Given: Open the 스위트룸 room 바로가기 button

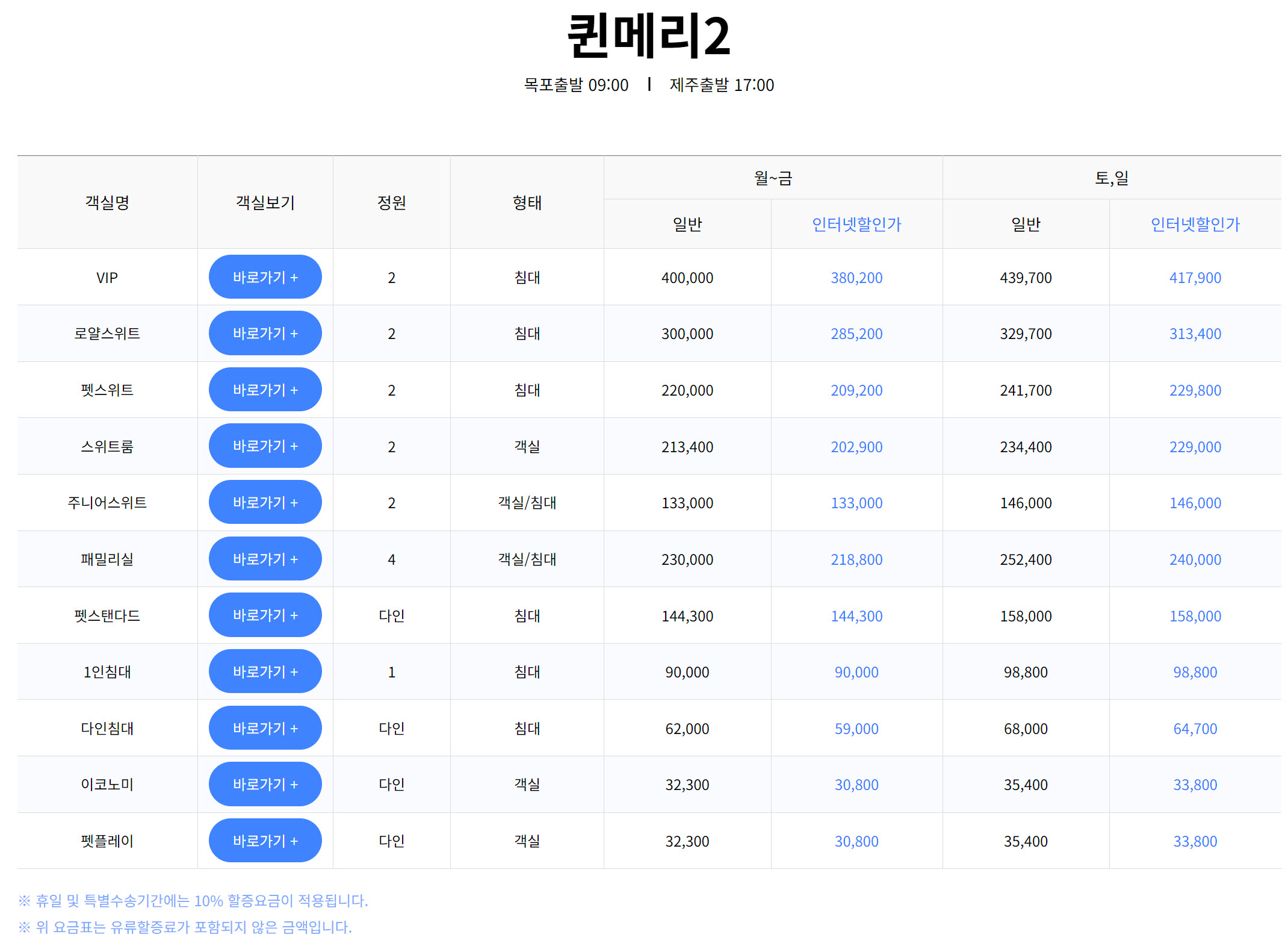Looking at the screenshot, I should tap(265, 446).
